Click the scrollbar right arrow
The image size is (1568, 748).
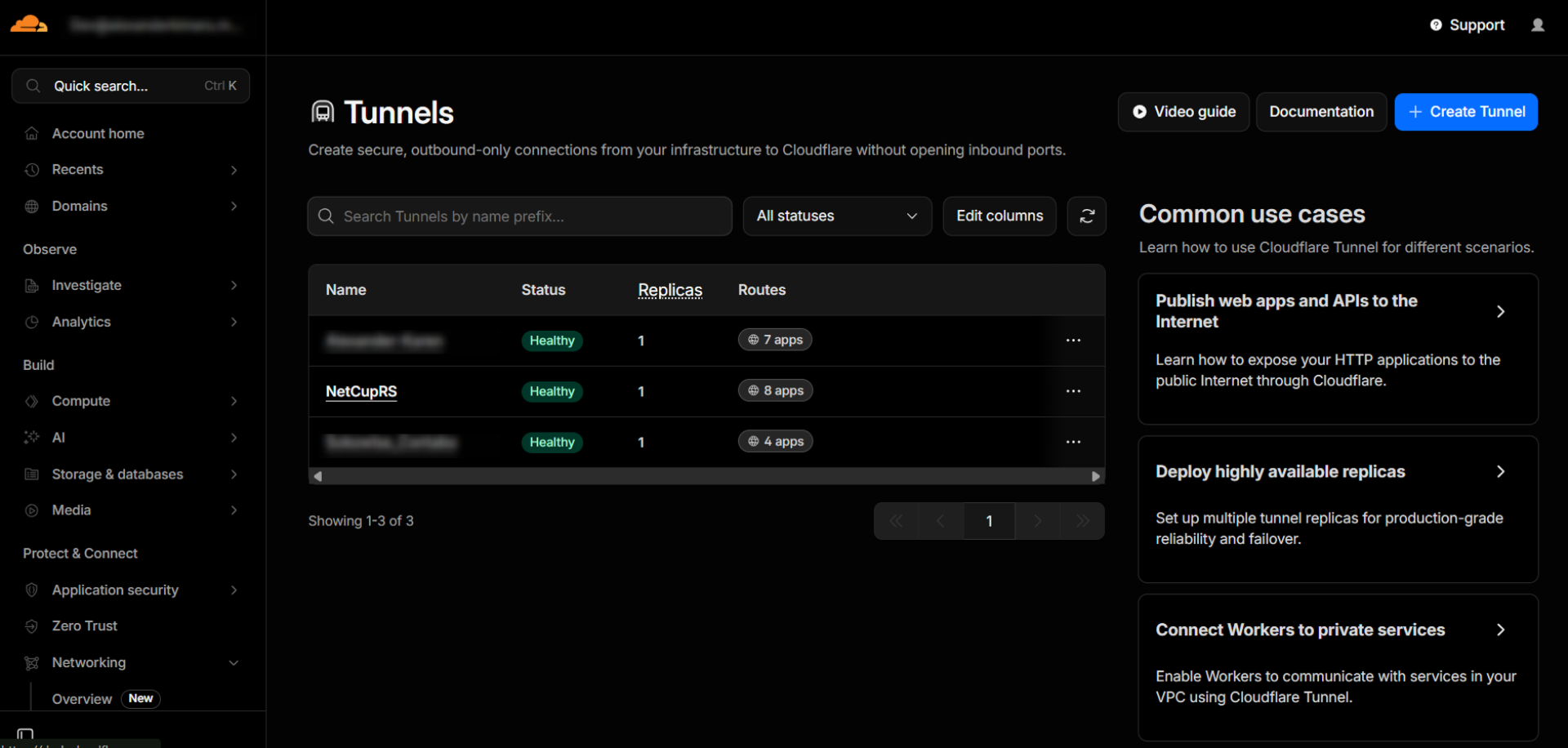[x=1096, y=476]
